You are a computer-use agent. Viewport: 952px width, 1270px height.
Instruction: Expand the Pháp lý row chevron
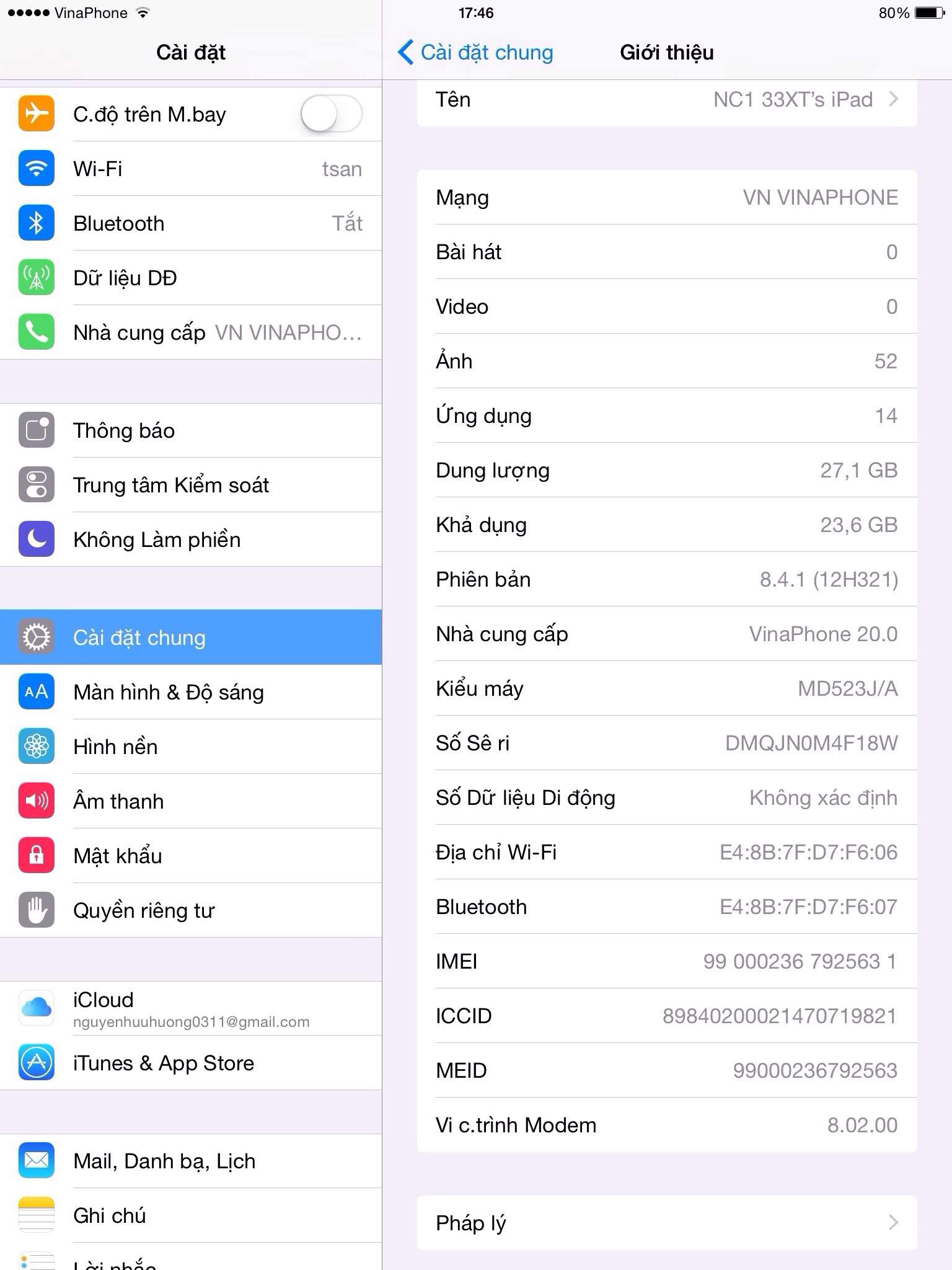pos(894,1223)
